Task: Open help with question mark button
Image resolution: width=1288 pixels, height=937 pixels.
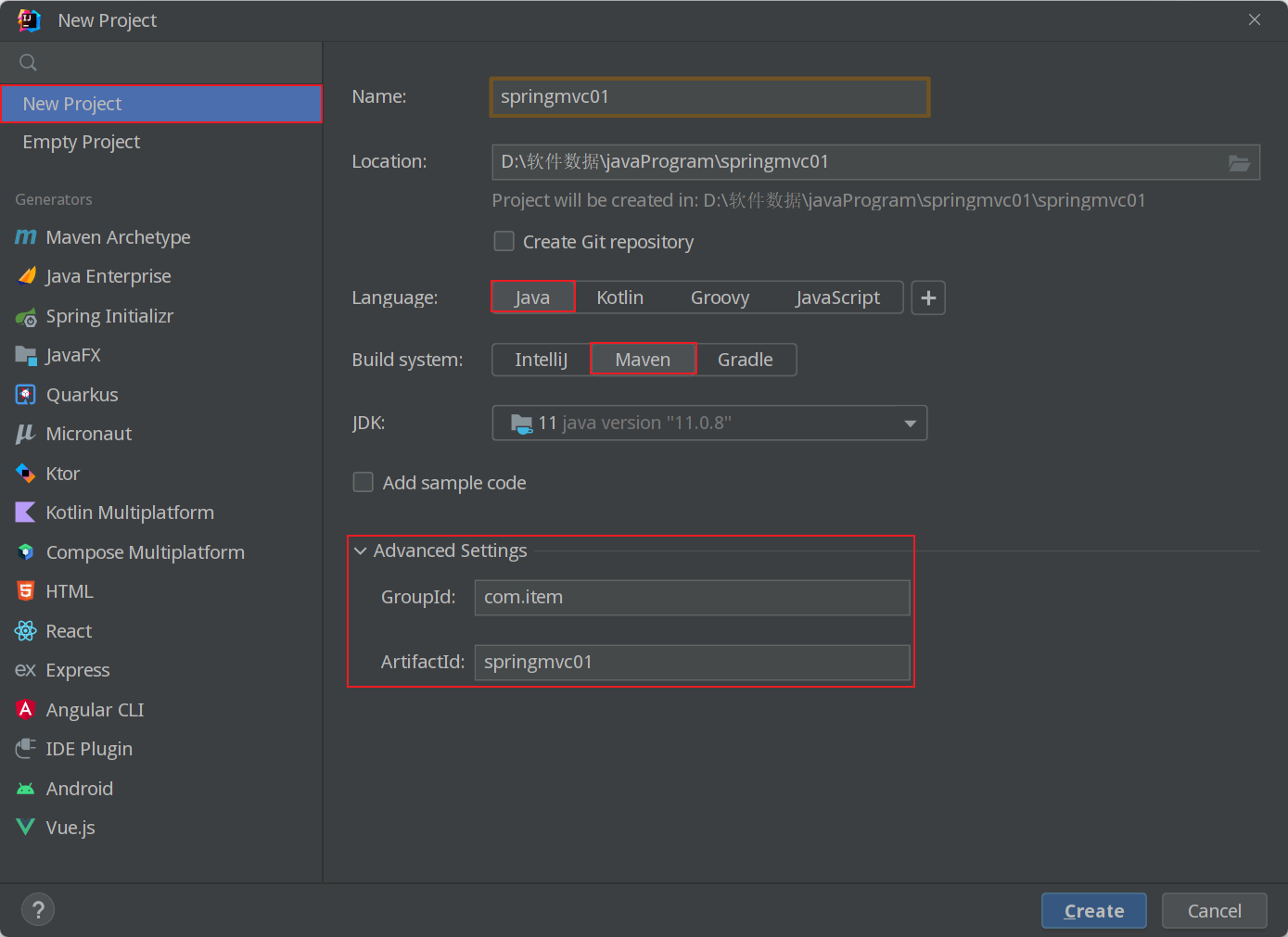Action: coord(38,910)
